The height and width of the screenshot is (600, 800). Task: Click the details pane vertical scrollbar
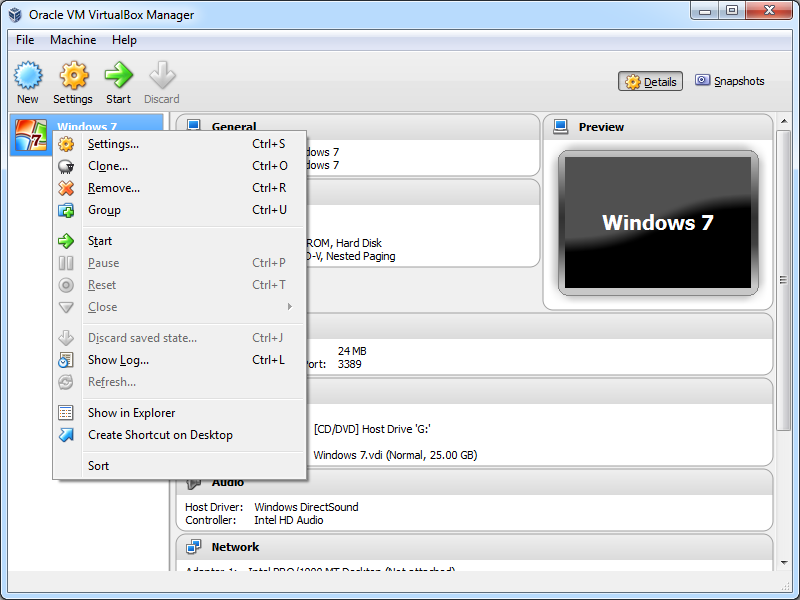click(787, 300)
